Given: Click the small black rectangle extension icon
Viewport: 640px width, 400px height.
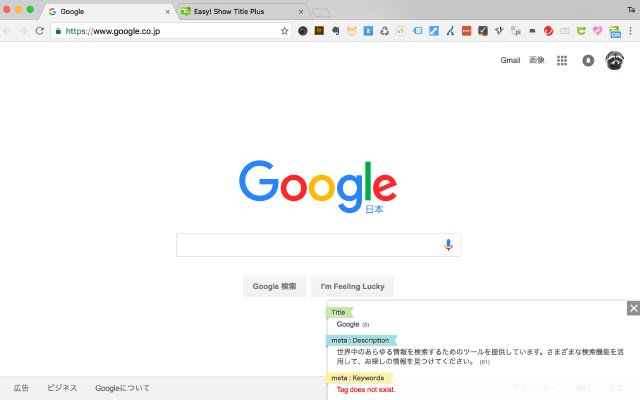Looking at the screenshot, I should click(532, 31).
